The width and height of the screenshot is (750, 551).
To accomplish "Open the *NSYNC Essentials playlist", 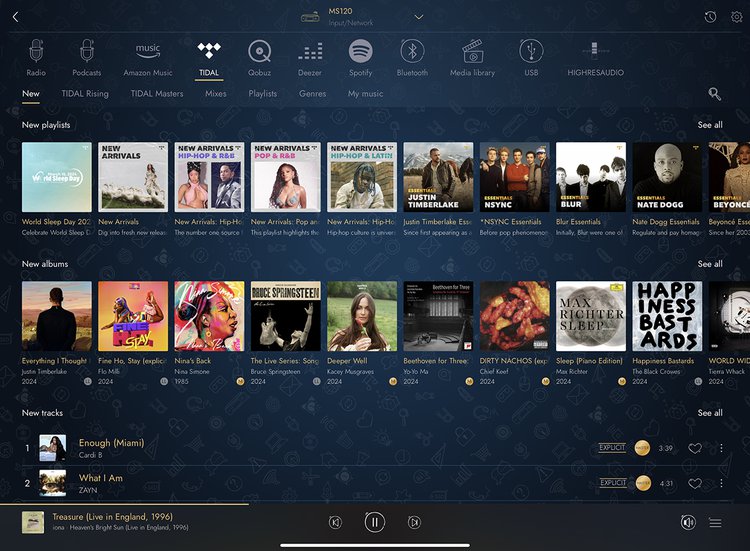I will point(515,177).
